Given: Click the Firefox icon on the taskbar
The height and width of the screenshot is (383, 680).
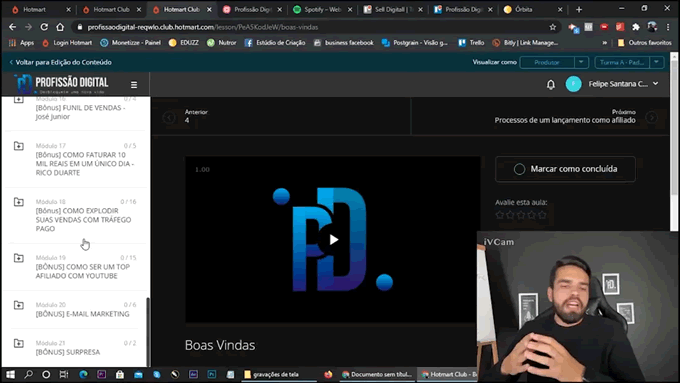Looking at the screenshot, I should (x=328, y=374).
